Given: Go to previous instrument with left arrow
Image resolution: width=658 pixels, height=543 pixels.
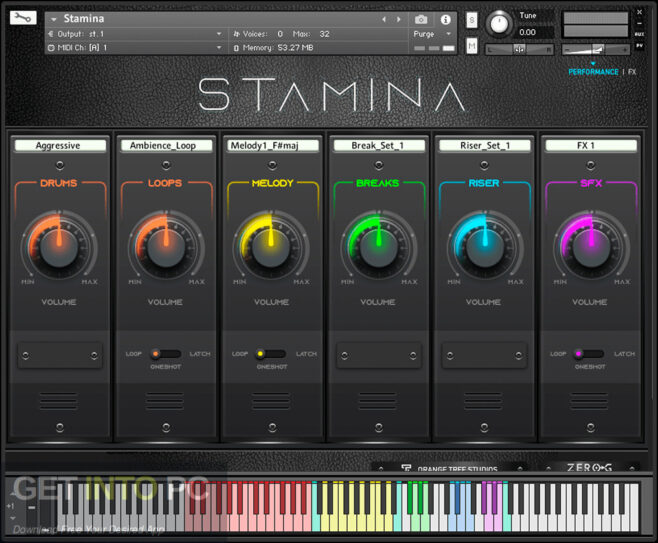Looking at the screenshot, I should (384, 19).
